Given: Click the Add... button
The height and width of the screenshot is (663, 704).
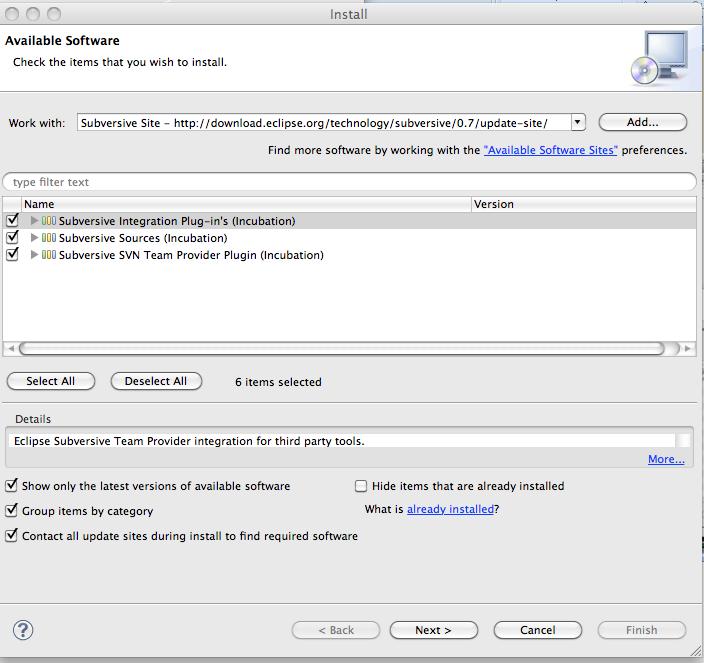Looking at the screenshot, I should [x=642, y=122].
